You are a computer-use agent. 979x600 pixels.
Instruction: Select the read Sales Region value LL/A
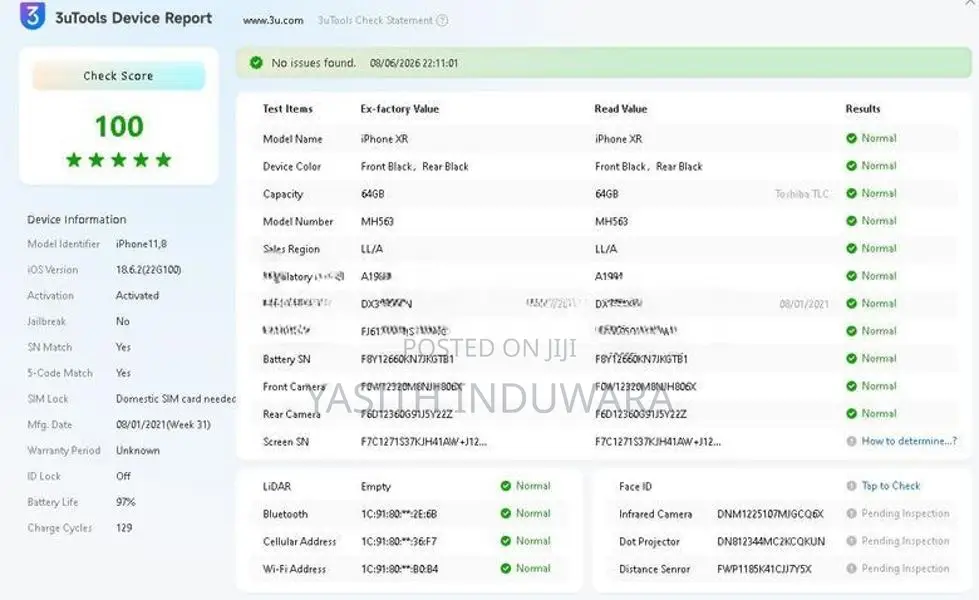tap(606, 248)
